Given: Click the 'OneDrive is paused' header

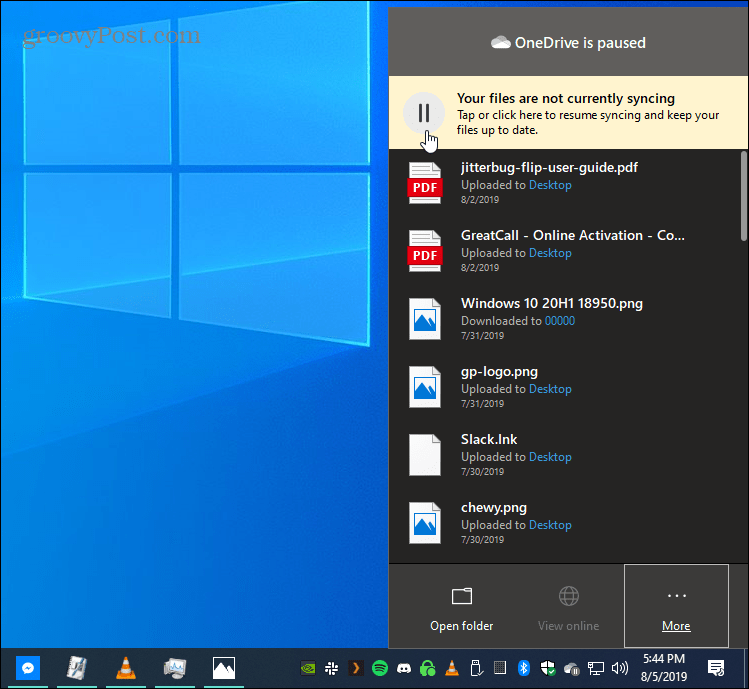Looking at the screenshot, I should click(x=568, y=43).
